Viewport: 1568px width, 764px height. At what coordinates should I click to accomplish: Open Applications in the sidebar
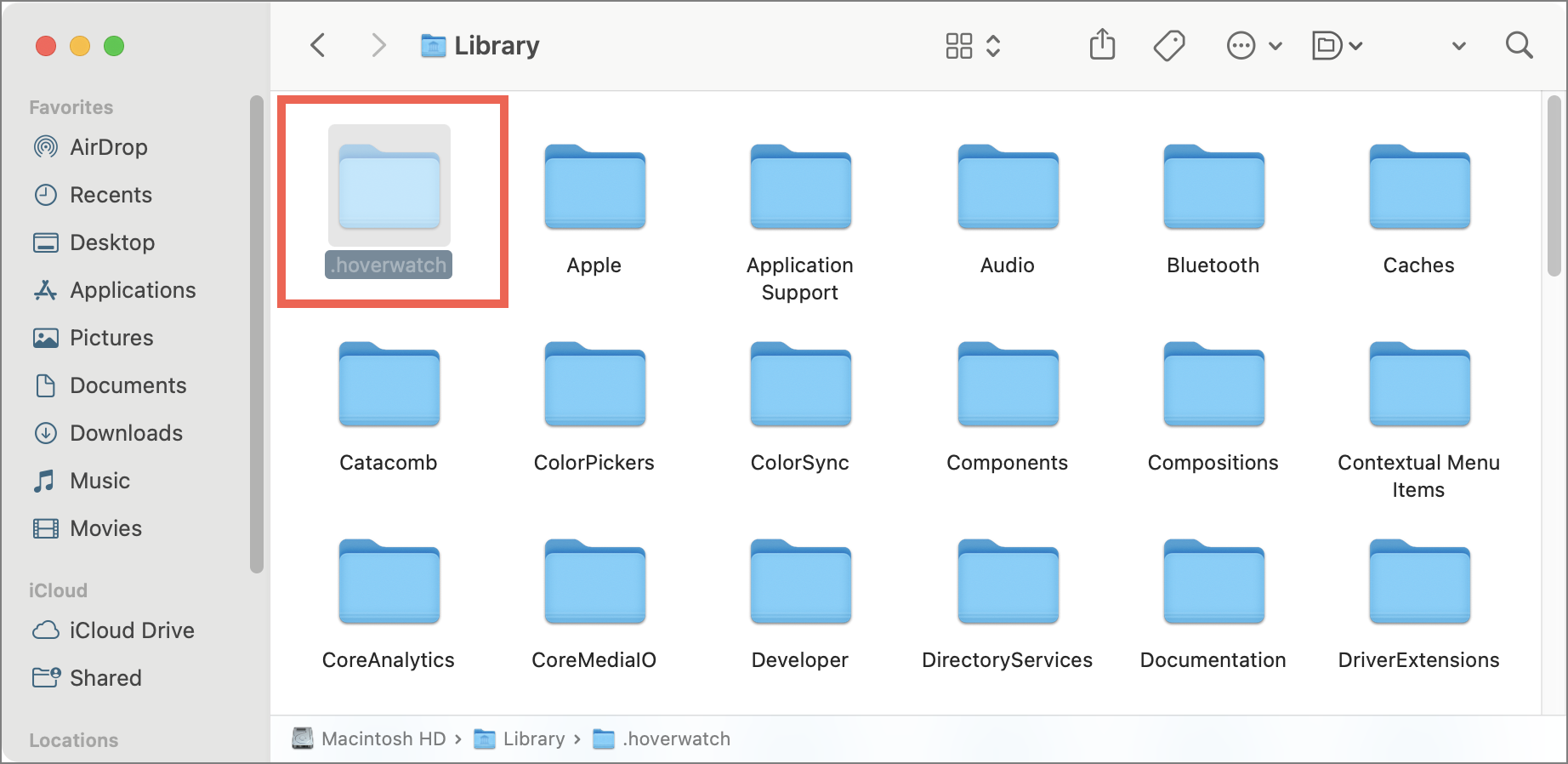pyautogui.click(x=114, y=290)
